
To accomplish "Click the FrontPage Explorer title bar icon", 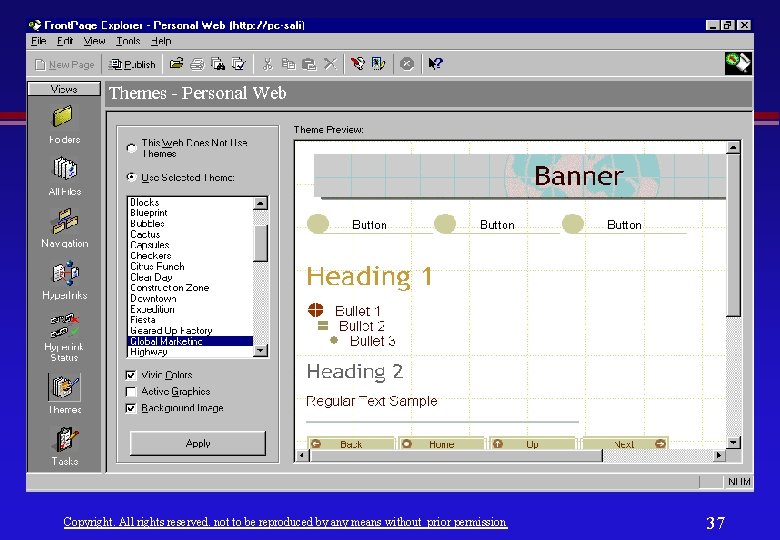I will pyautogui.click(x=35, y=25).
